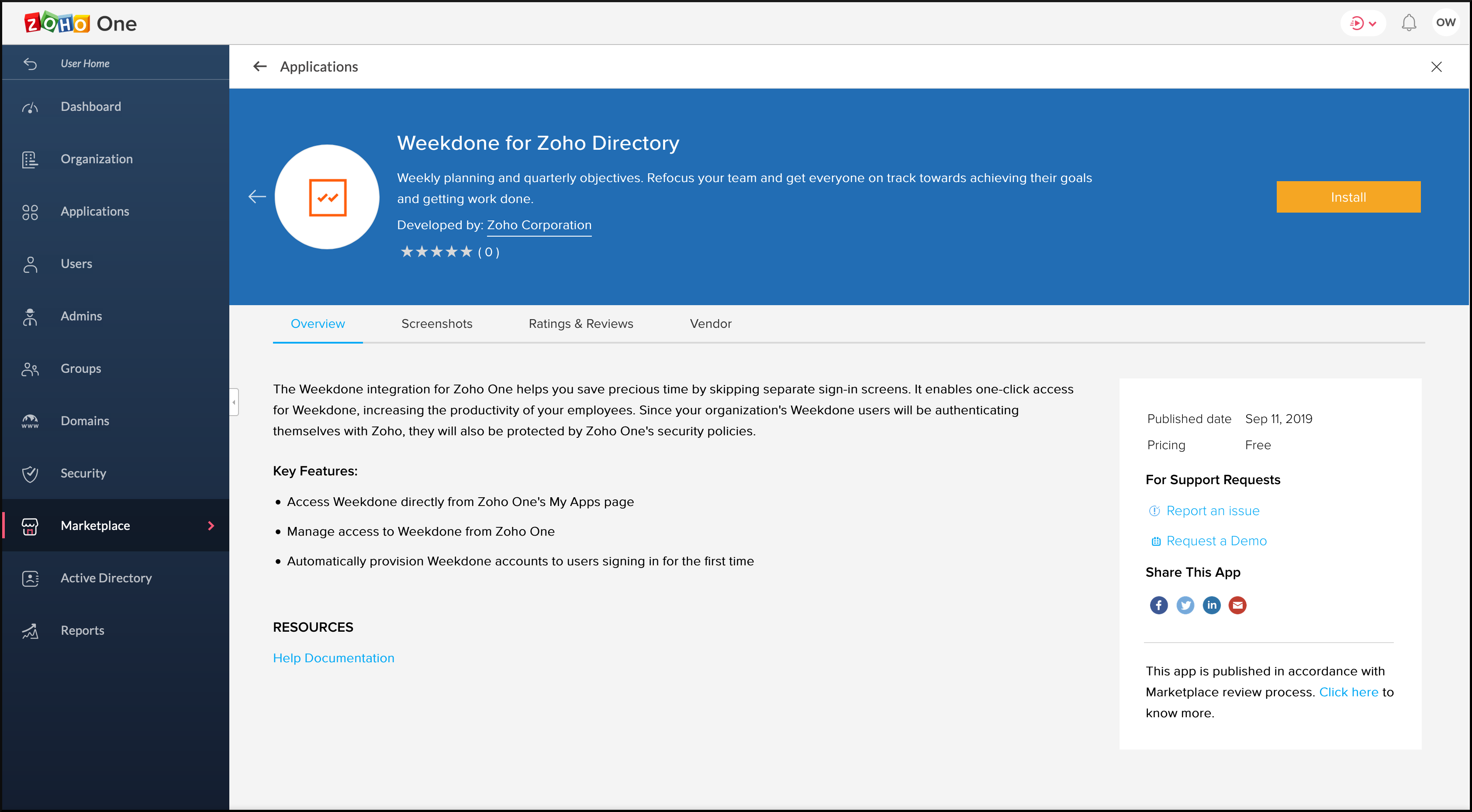Share app via LinkedIn icon
Screen dimensions: 1472x812
(x=1211, y=604)
